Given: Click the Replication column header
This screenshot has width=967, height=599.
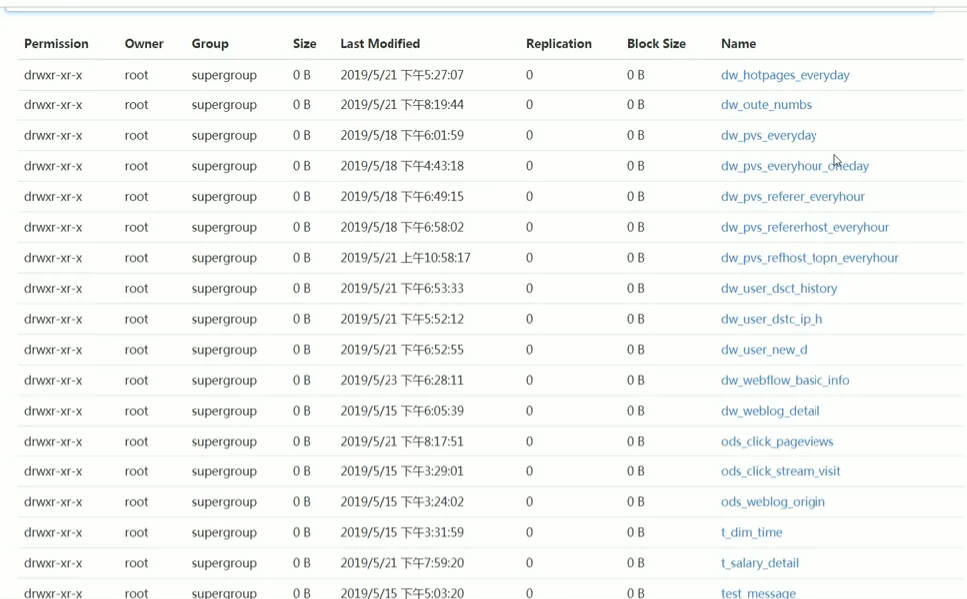Looking at the screenshot, I should (x=559, y=44).
